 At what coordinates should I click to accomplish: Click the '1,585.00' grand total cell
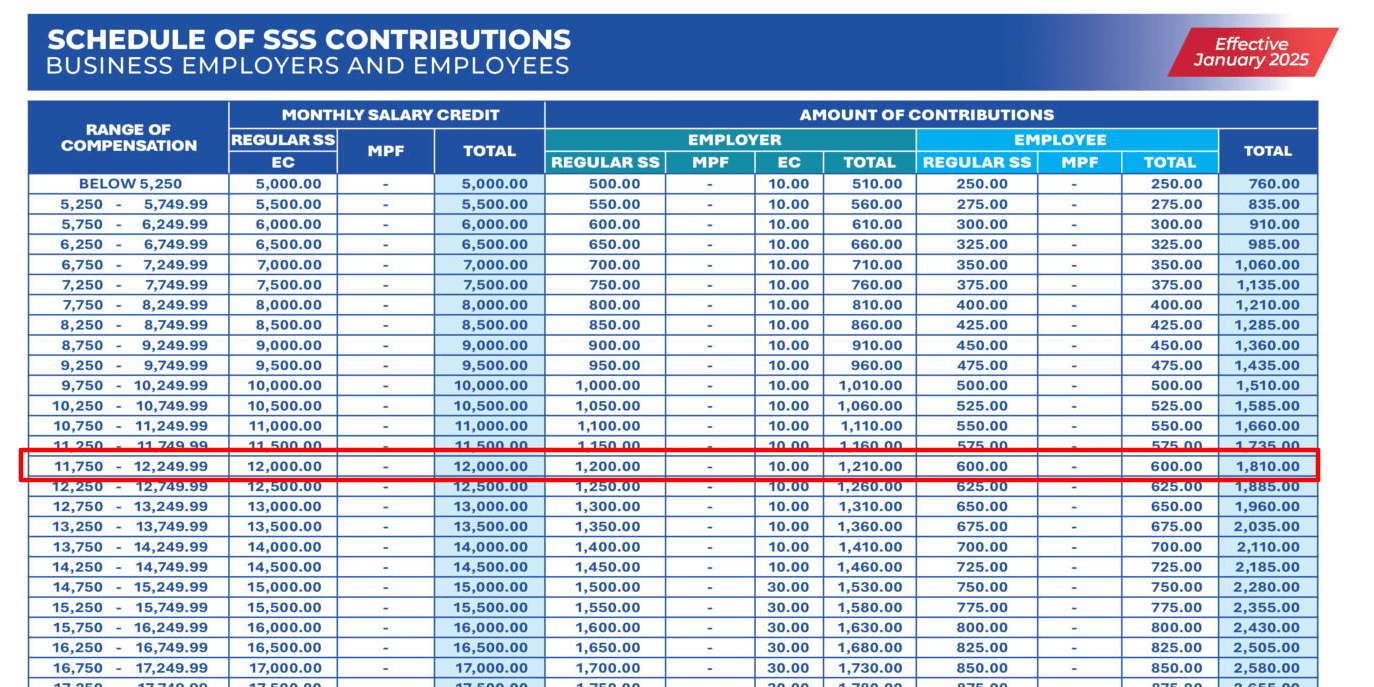1268,406
